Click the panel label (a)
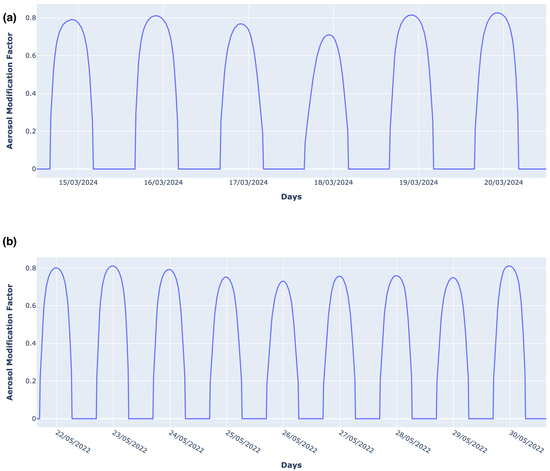 pos(9,18)
